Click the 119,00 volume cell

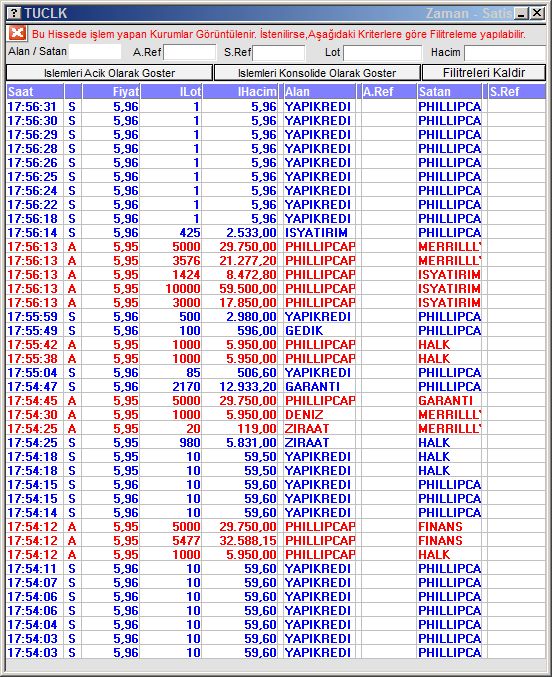[x=257, y=429]
